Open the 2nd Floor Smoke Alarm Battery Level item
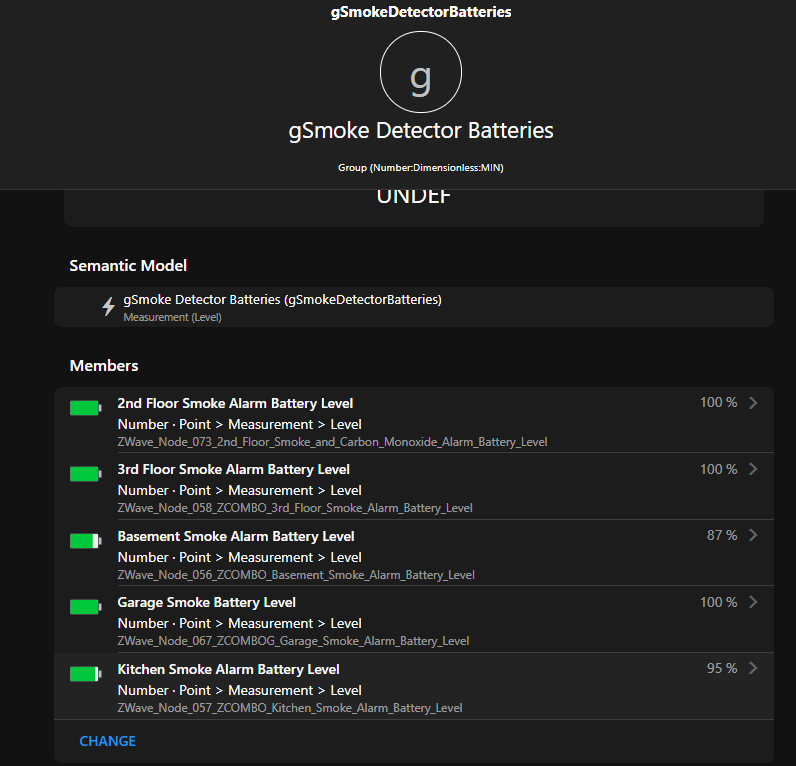Image resolution: width=796 pixels, height=766 pixels. (235, 404)
